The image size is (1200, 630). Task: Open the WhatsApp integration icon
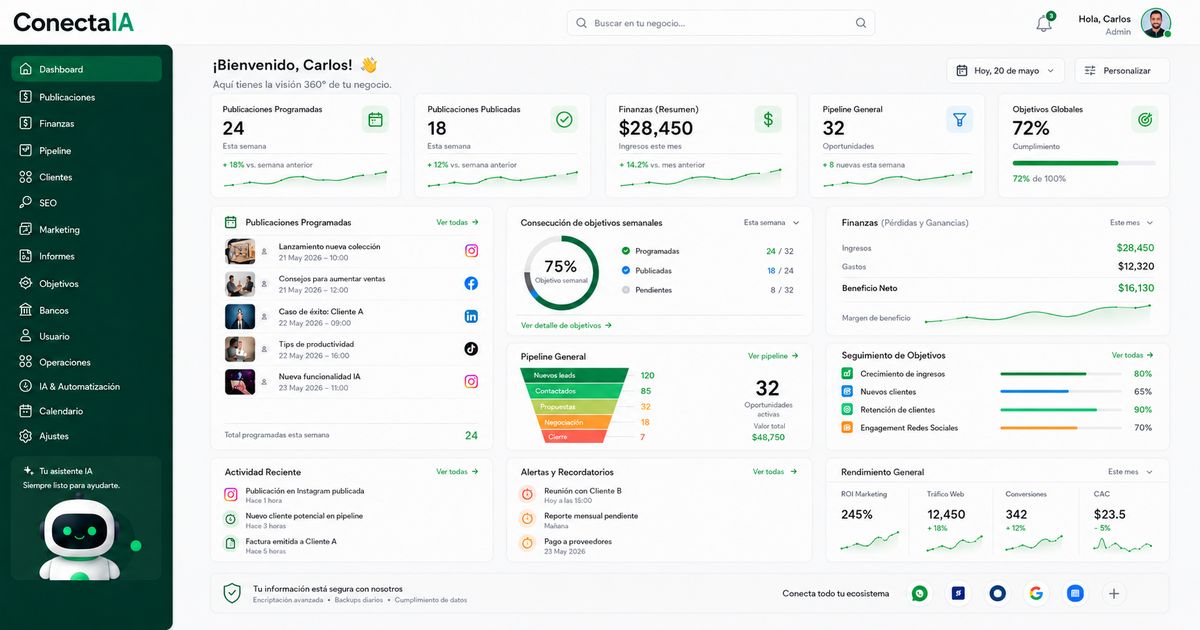pos(919,593)
